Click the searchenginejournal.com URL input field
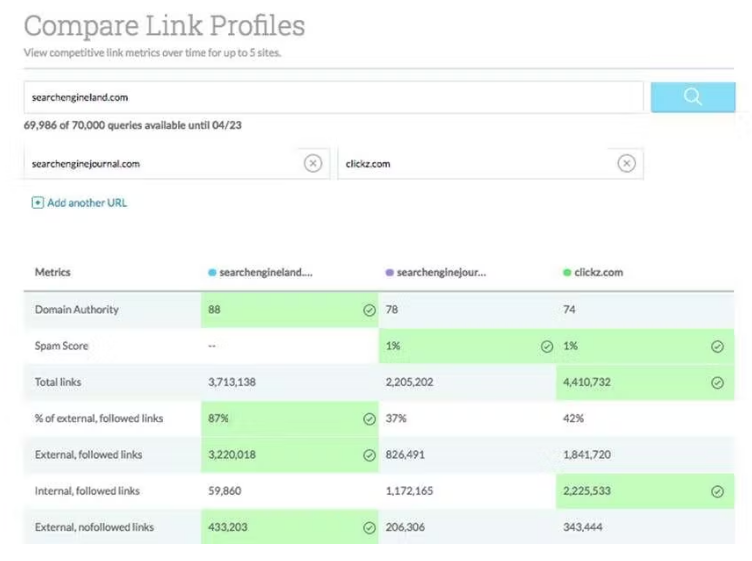The image size is (752, 561). 160,164
